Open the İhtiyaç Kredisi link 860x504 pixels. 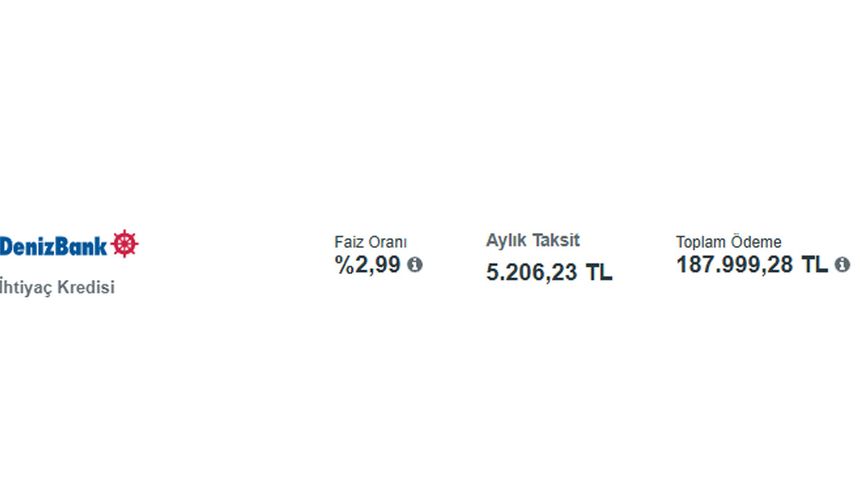pos(57,287)
